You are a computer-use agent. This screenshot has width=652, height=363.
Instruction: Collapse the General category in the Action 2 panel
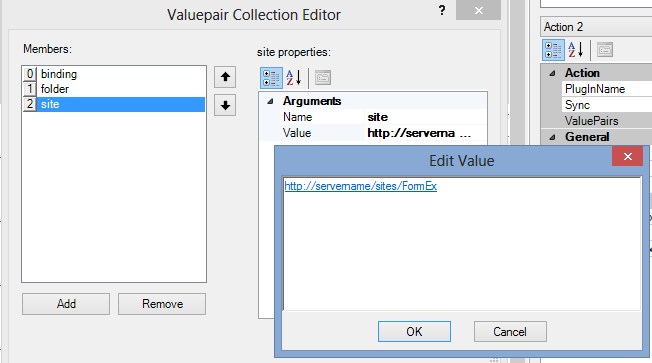pyautogui.click(x=552, y=137)
